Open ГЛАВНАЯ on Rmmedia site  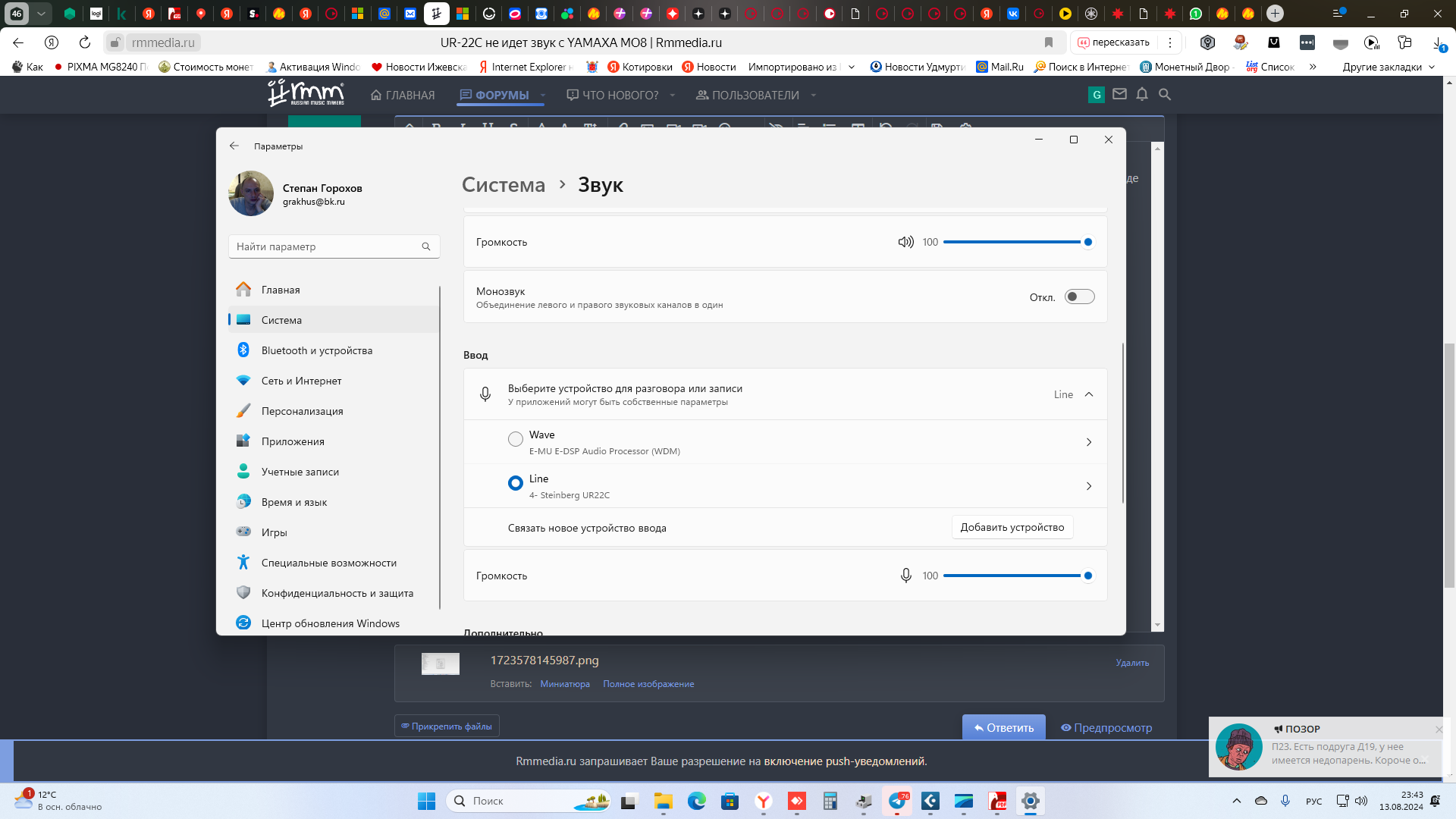click(403, 95)
